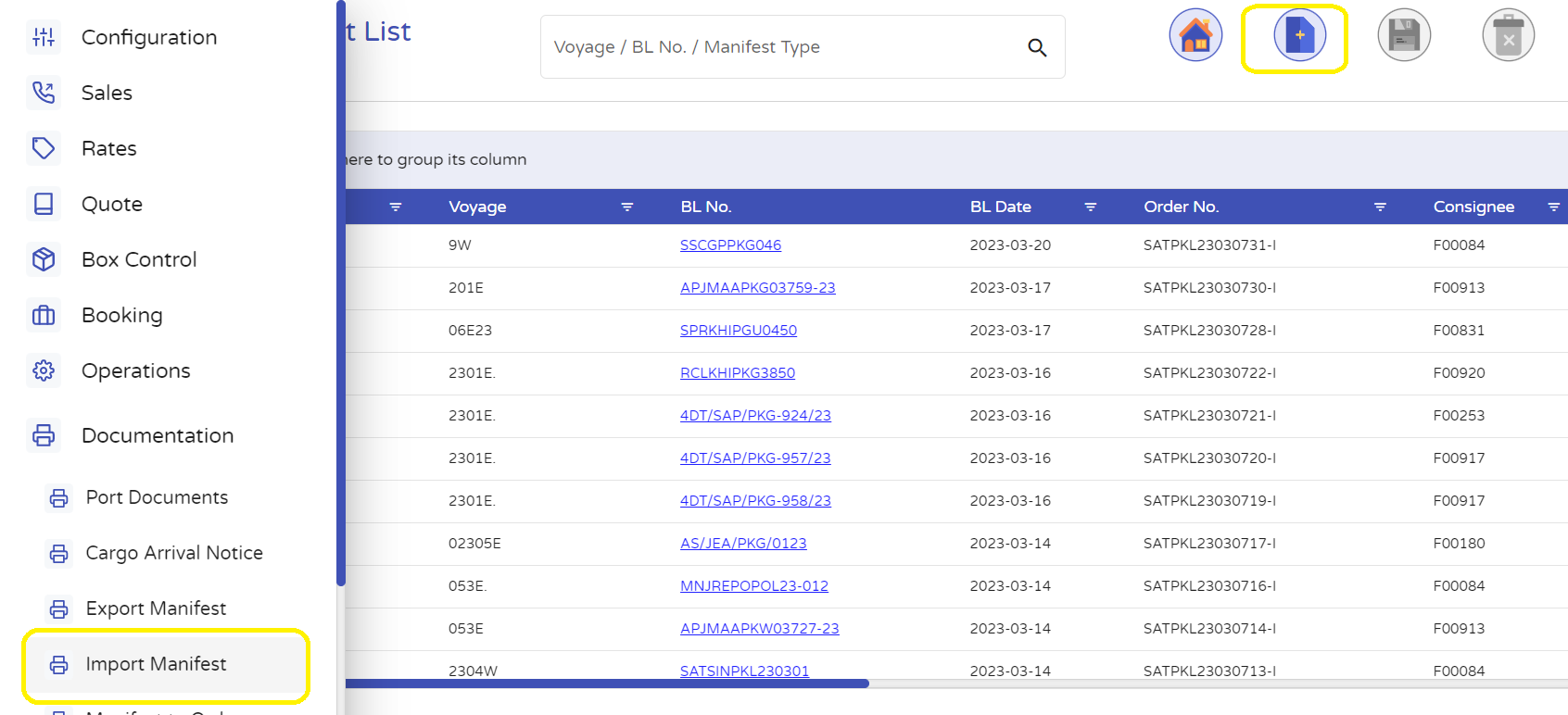Select consignee cell F00920
Image resolution: width=1568 pixels, height=715 pixels.
[x=1459, y=373]
